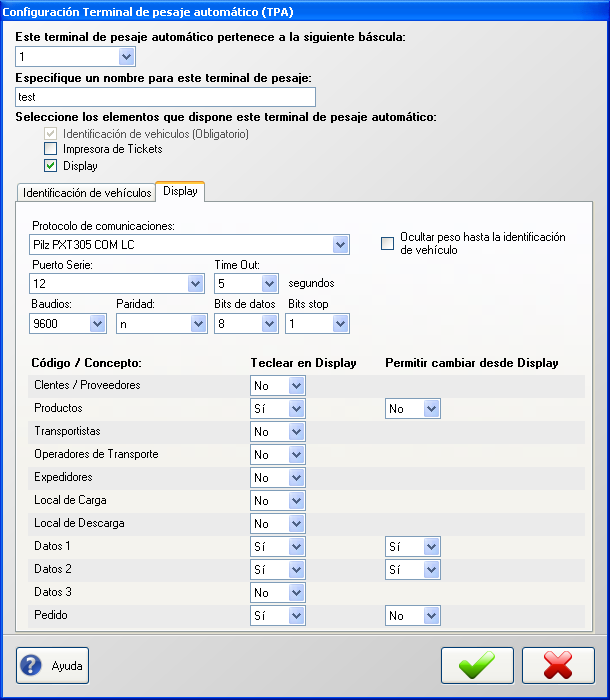610x700 pixels.
Task: Open Datos 1 Permitir cambiar dropdown
Action: pyautogui.click(x=413, y=546)
